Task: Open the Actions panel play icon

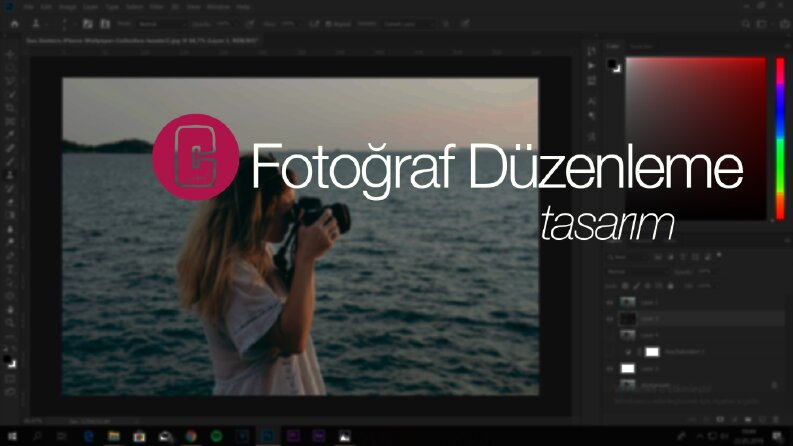Action: coord(591,65)
